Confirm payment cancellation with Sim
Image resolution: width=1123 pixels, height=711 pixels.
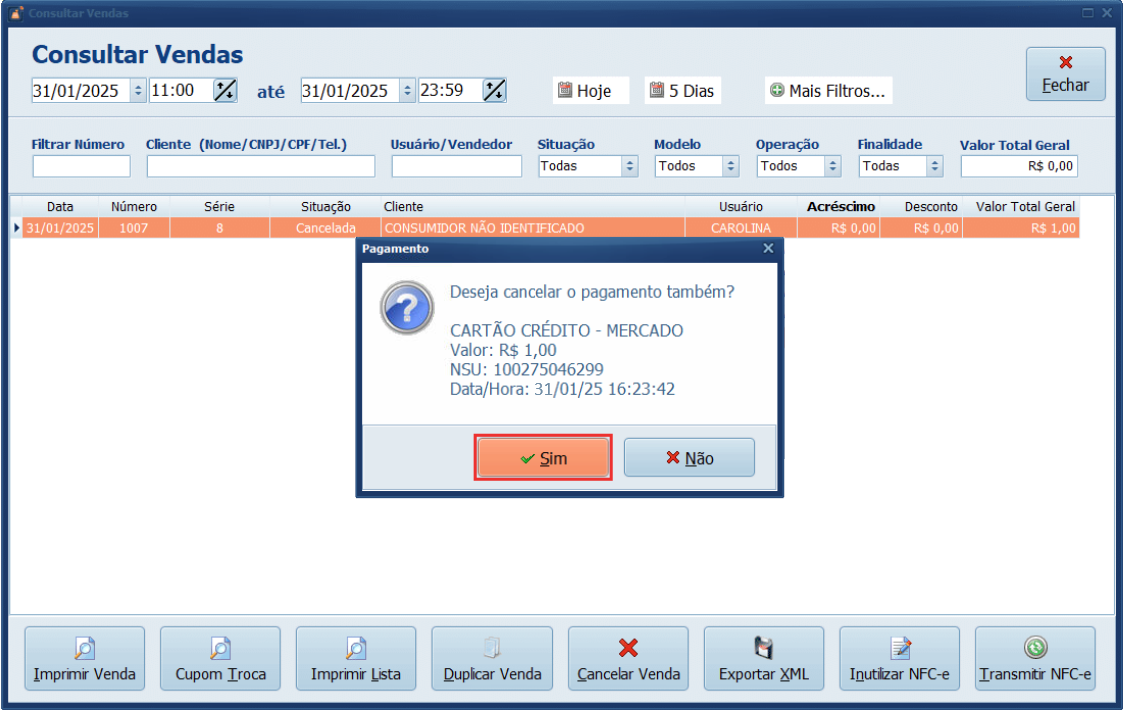(543, 458)
